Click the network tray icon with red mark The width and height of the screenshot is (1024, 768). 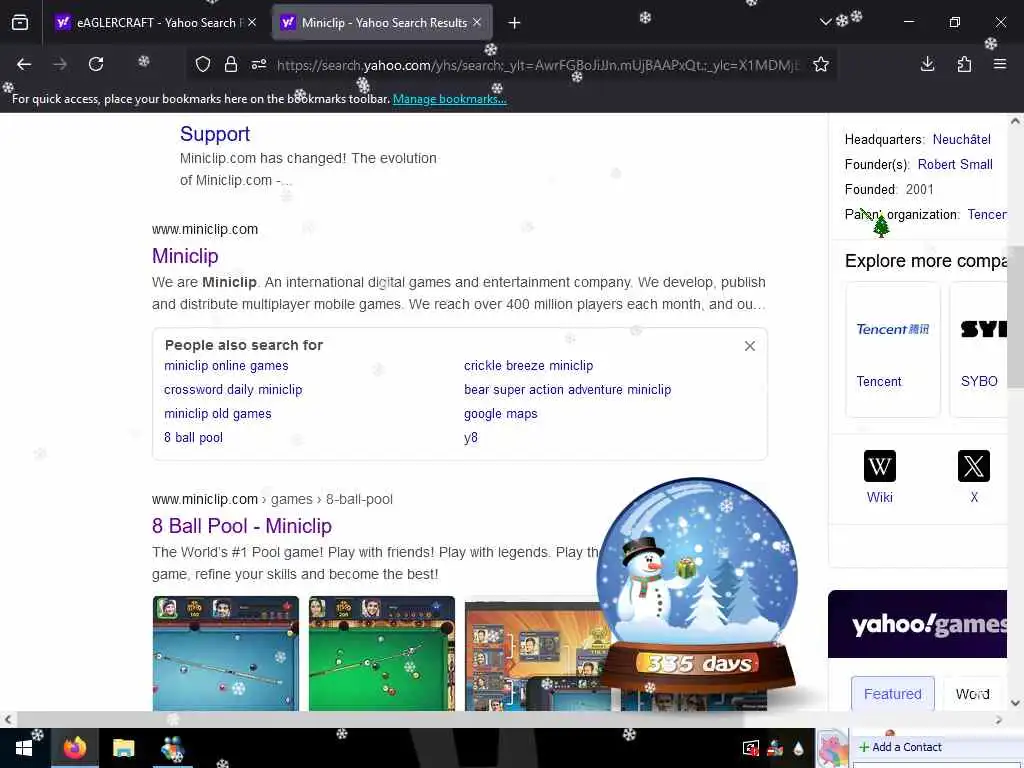point(775,748)
